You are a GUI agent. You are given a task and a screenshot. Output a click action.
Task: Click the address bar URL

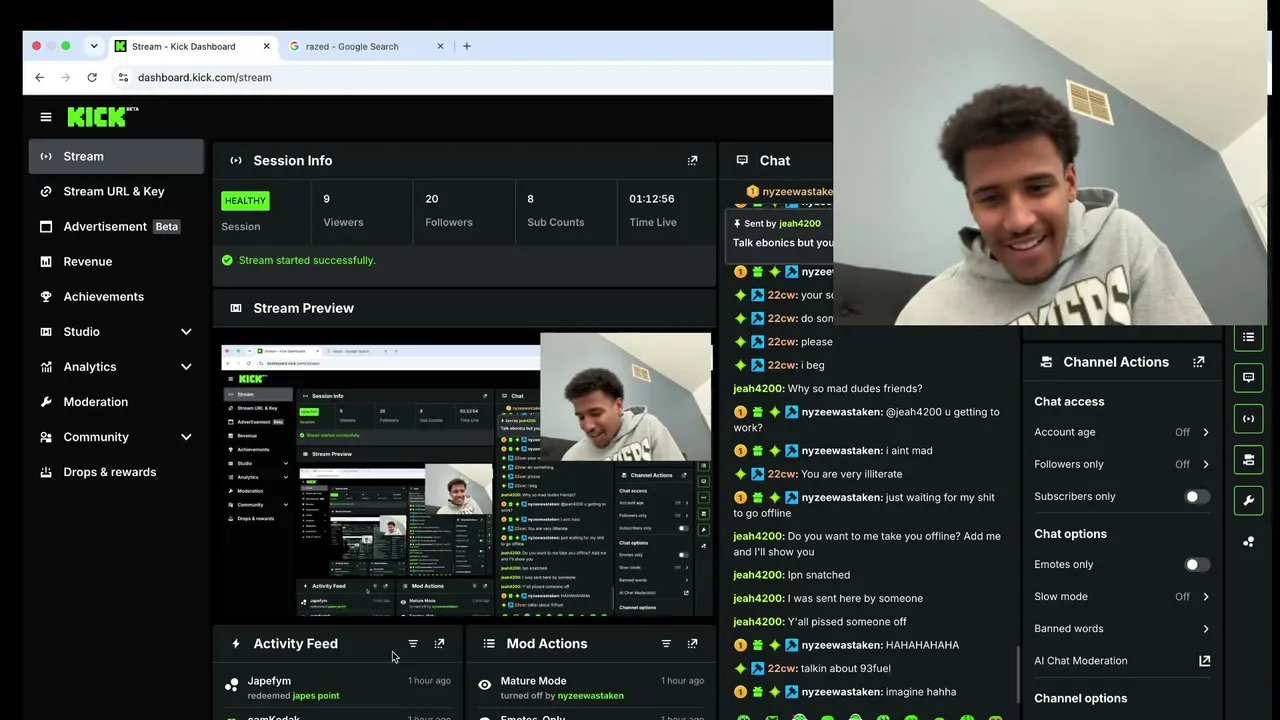[x=205, y=77]
